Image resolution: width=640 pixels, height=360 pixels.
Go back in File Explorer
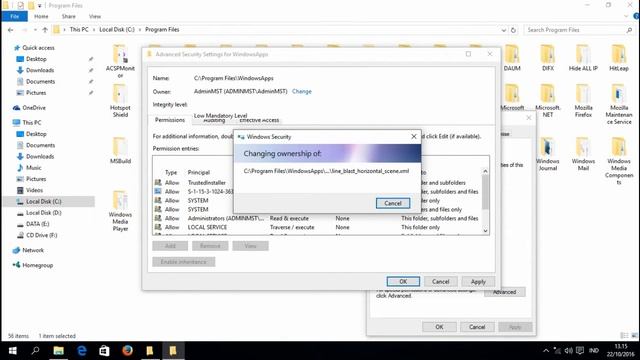coord(11,30)
